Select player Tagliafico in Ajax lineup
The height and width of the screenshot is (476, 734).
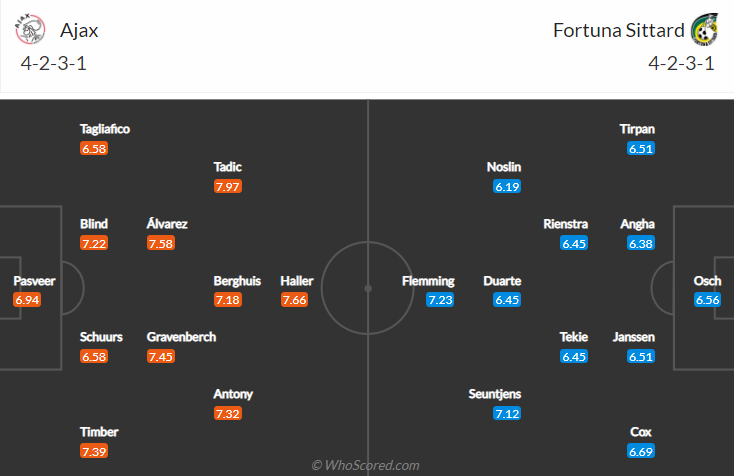click(x=105, y=129)
